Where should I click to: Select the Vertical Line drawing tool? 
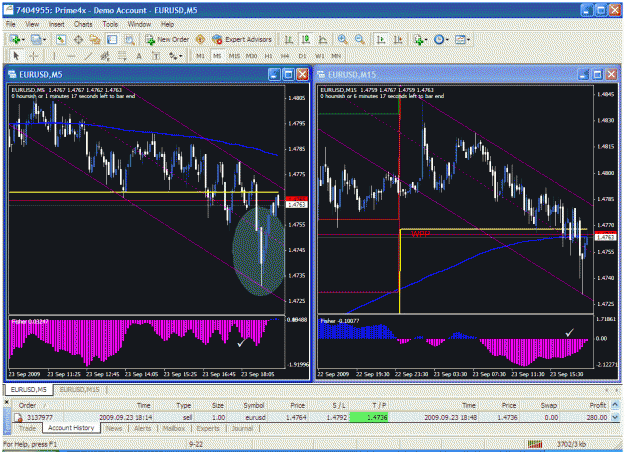pos(54,56)
